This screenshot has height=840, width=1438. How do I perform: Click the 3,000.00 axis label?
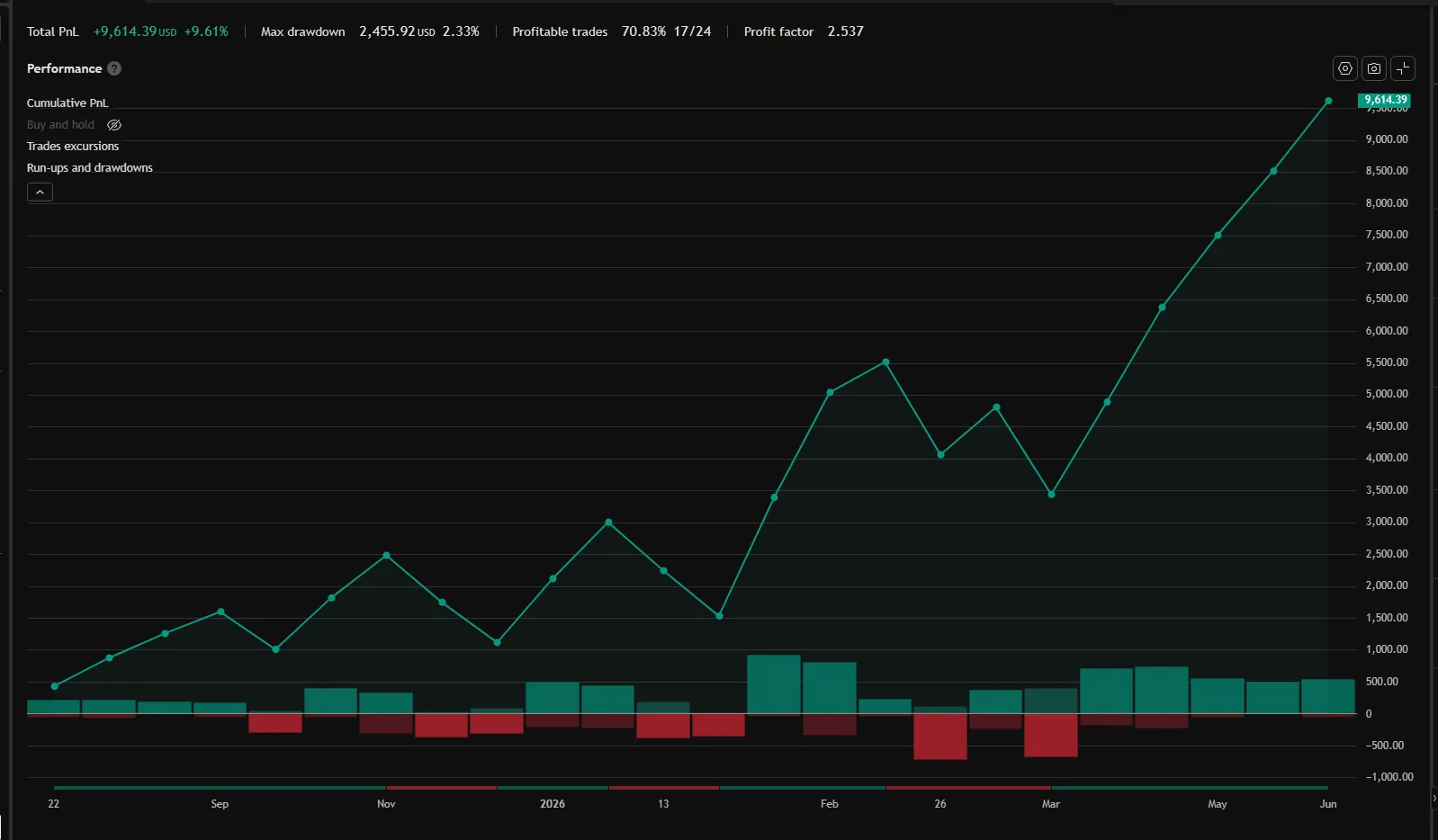click(x=1387, y=522)
